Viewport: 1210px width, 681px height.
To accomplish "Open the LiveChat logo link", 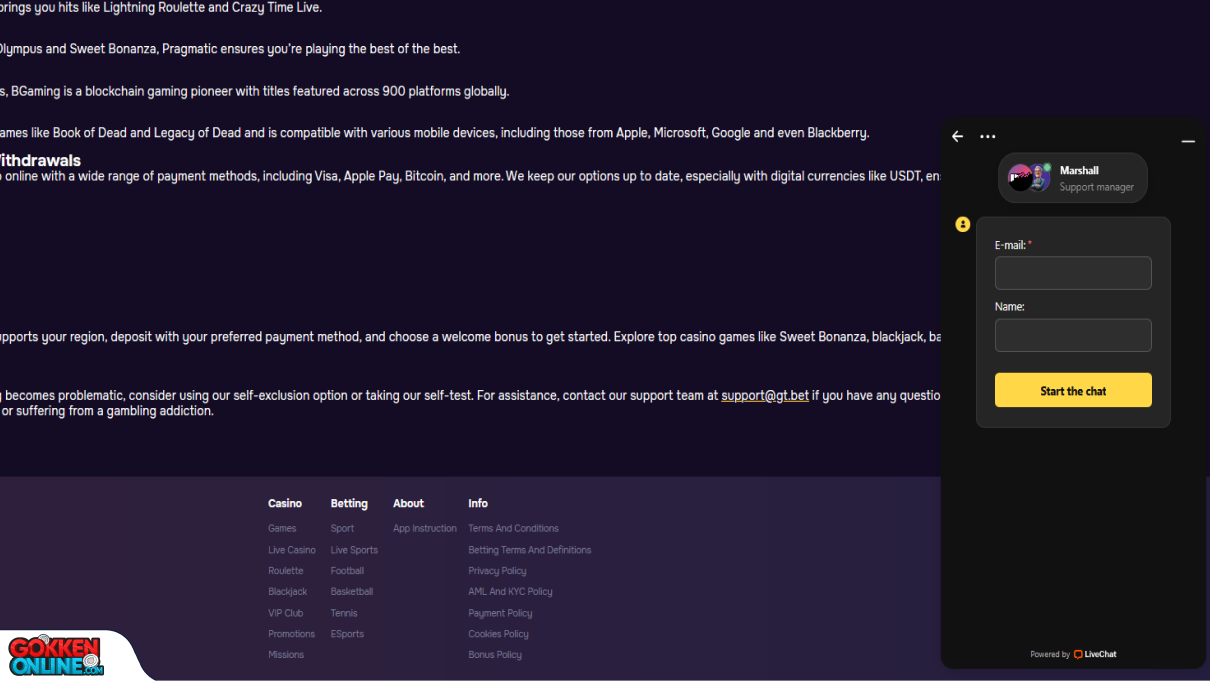I will 1095,654.
